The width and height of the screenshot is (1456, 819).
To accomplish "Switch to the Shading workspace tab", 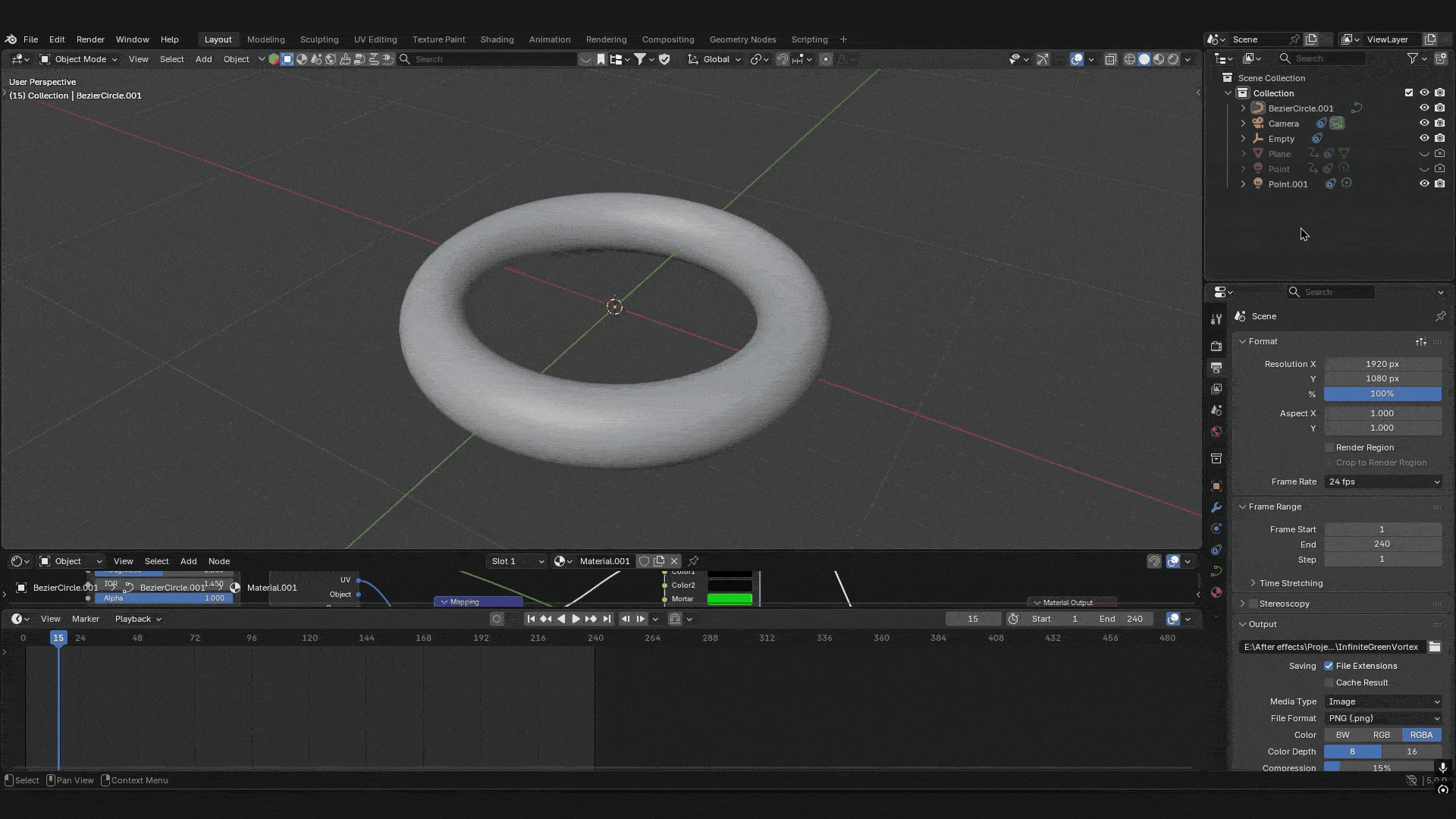I will tap(497, 39).
